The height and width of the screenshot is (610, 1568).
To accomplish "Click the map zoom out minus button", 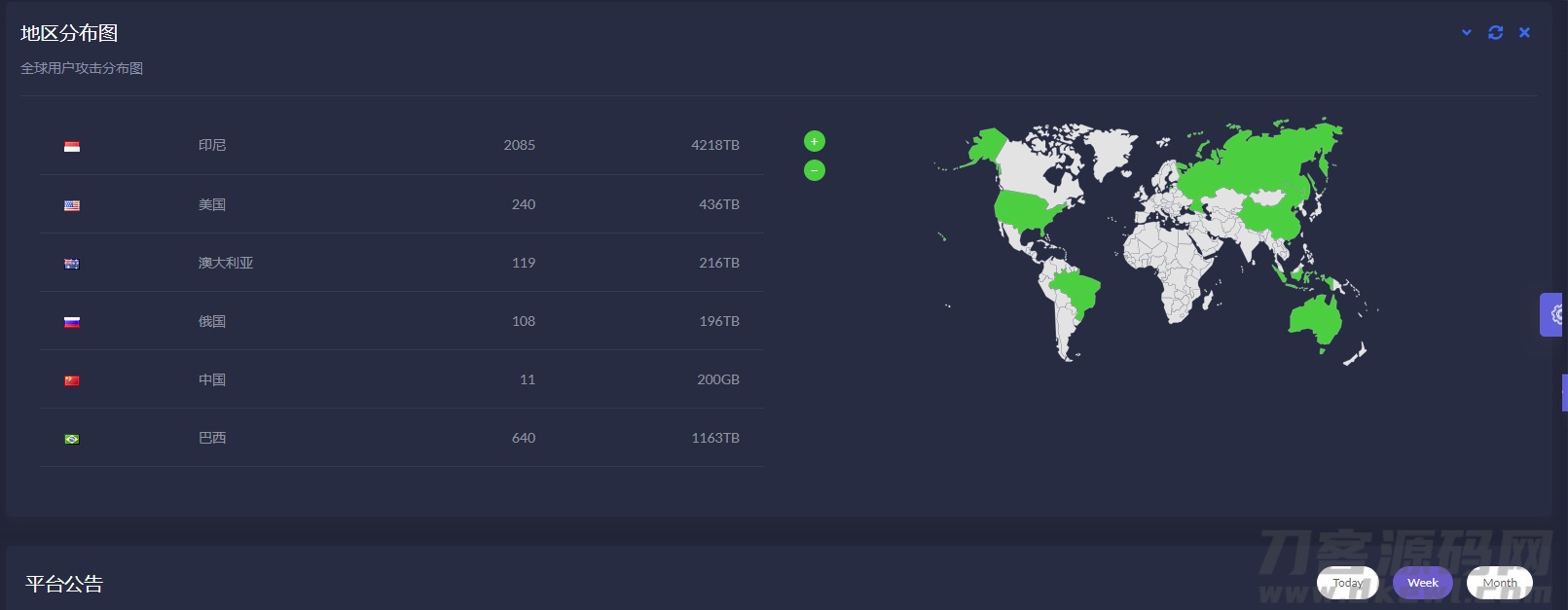I will point(815,170).
